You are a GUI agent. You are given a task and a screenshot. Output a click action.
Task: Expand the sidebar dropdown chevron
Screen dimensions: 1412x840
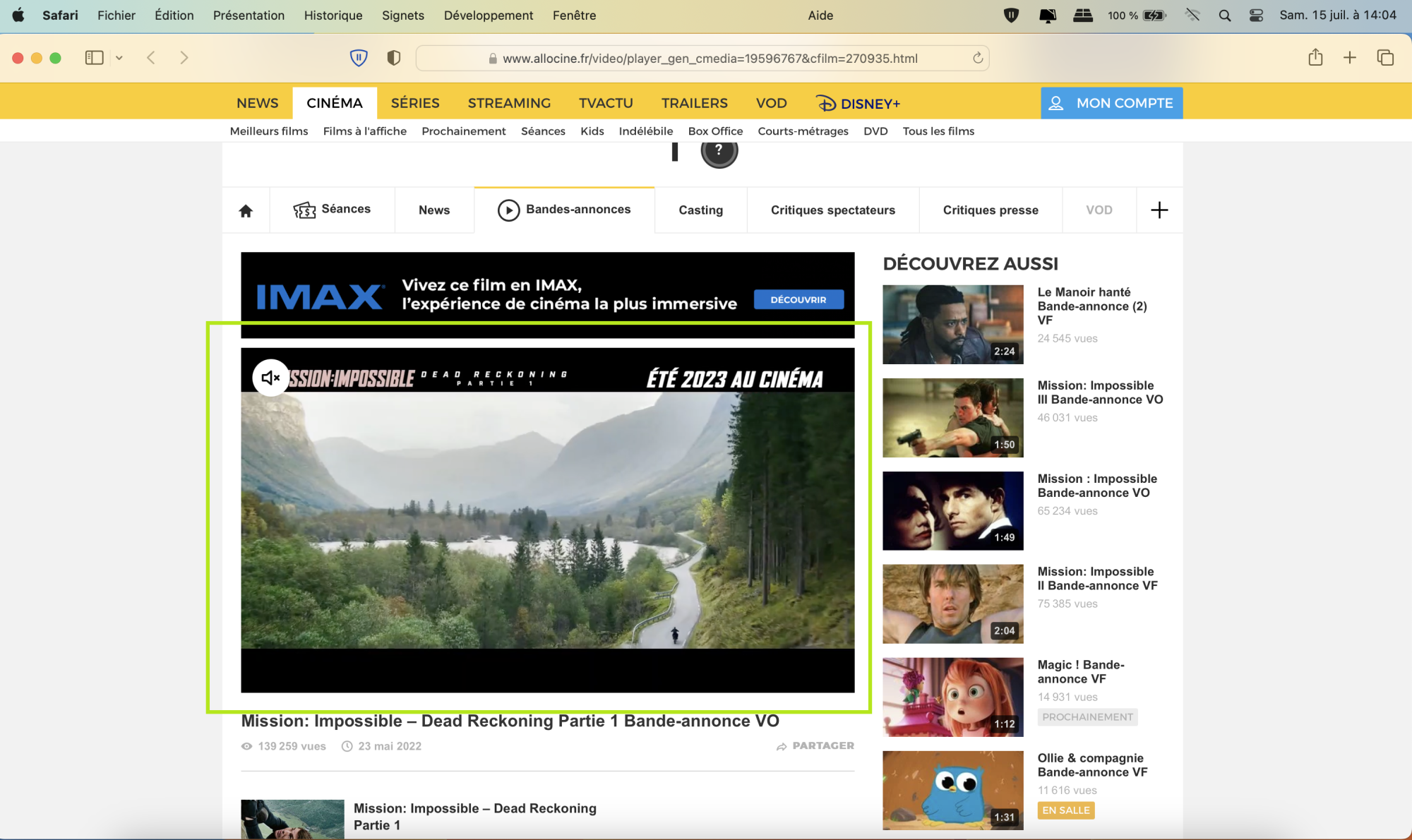[119, 58]
